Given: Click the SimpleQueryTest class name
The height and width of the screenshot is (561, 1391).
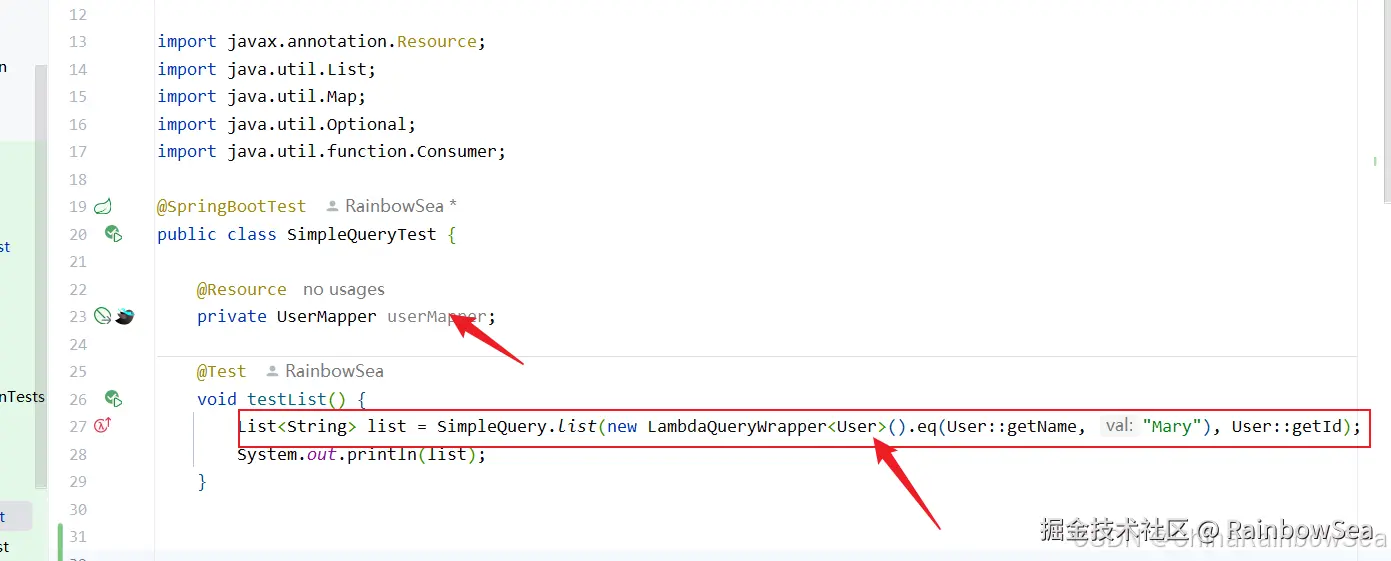Looking at the screenshot, I should click(361, 234).
